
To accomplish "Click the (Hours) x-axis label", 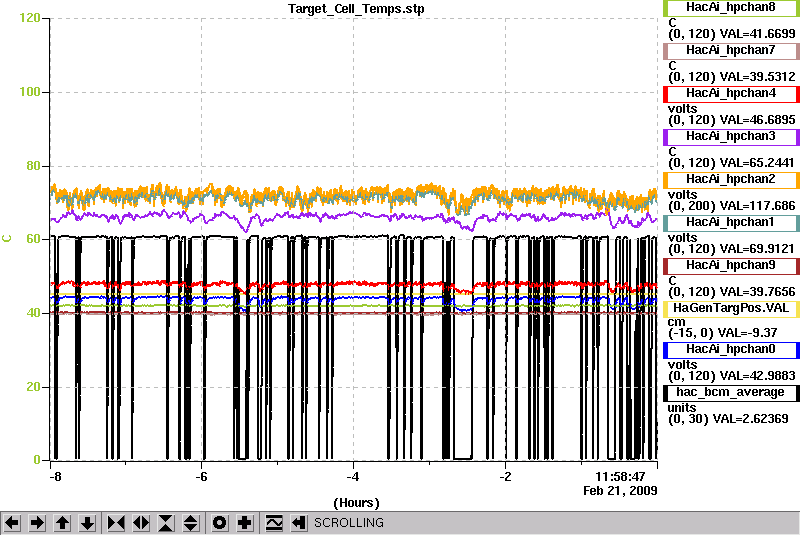I will 356,503.
